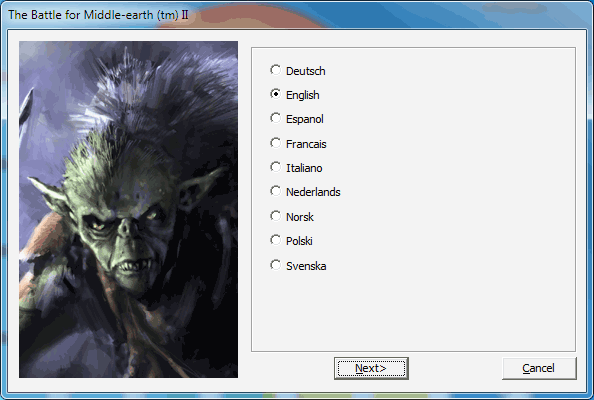Screen dimensions: 594x400
Task: Select the Svenska radio button circle
Action: [x=275, y=265]
